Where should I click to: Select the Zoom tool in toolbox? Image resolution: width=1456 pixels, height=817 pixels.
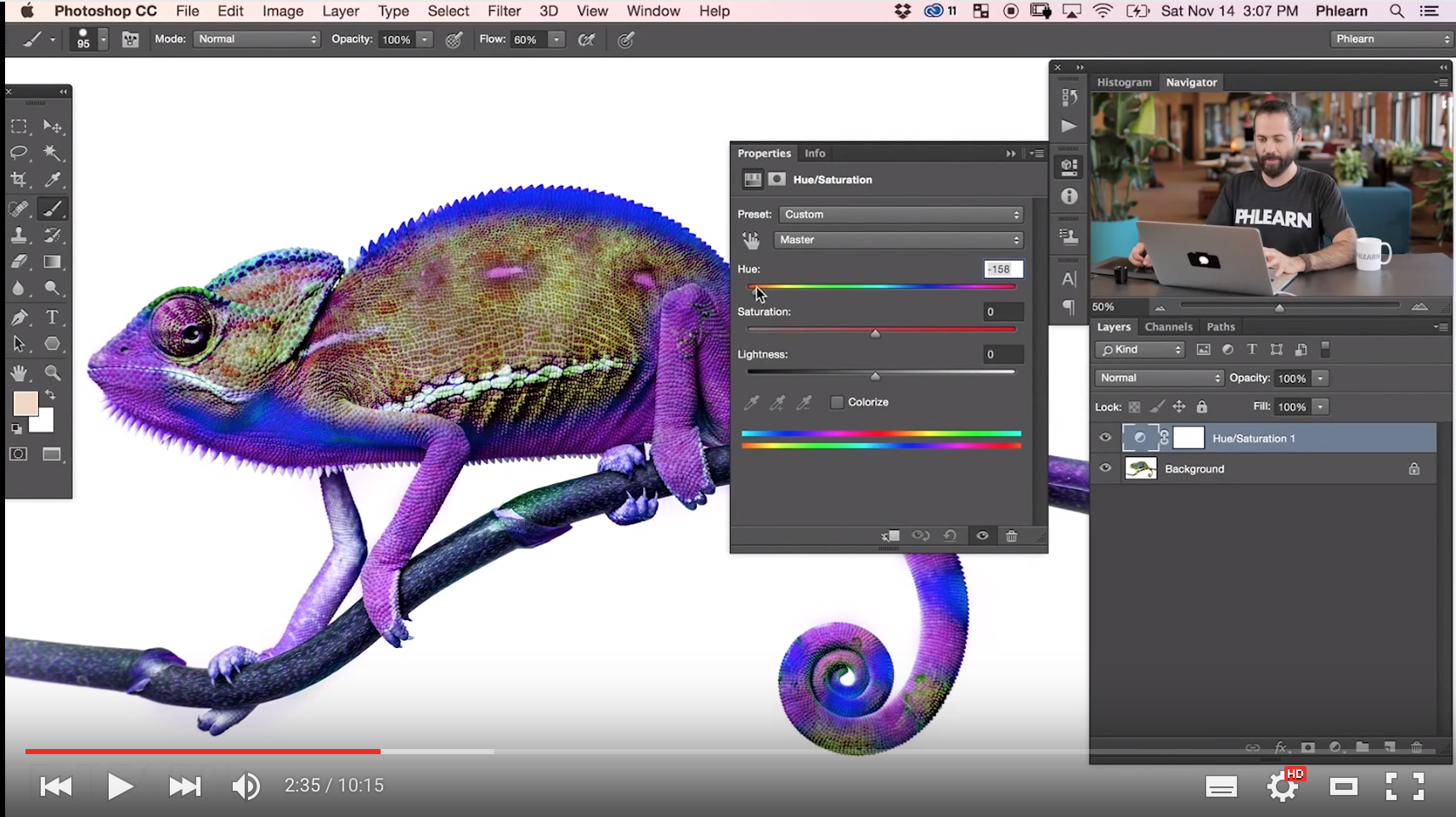pyautogui.click(x=53, y=373)
